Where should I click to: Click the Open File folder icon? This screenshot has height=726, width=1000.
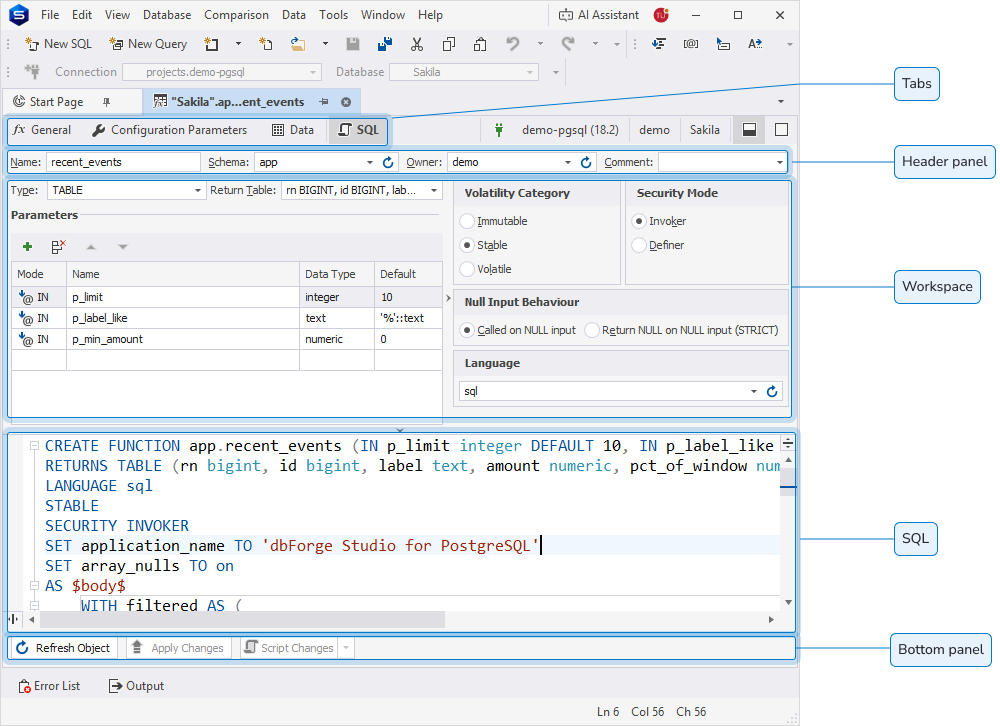point(297,44)
